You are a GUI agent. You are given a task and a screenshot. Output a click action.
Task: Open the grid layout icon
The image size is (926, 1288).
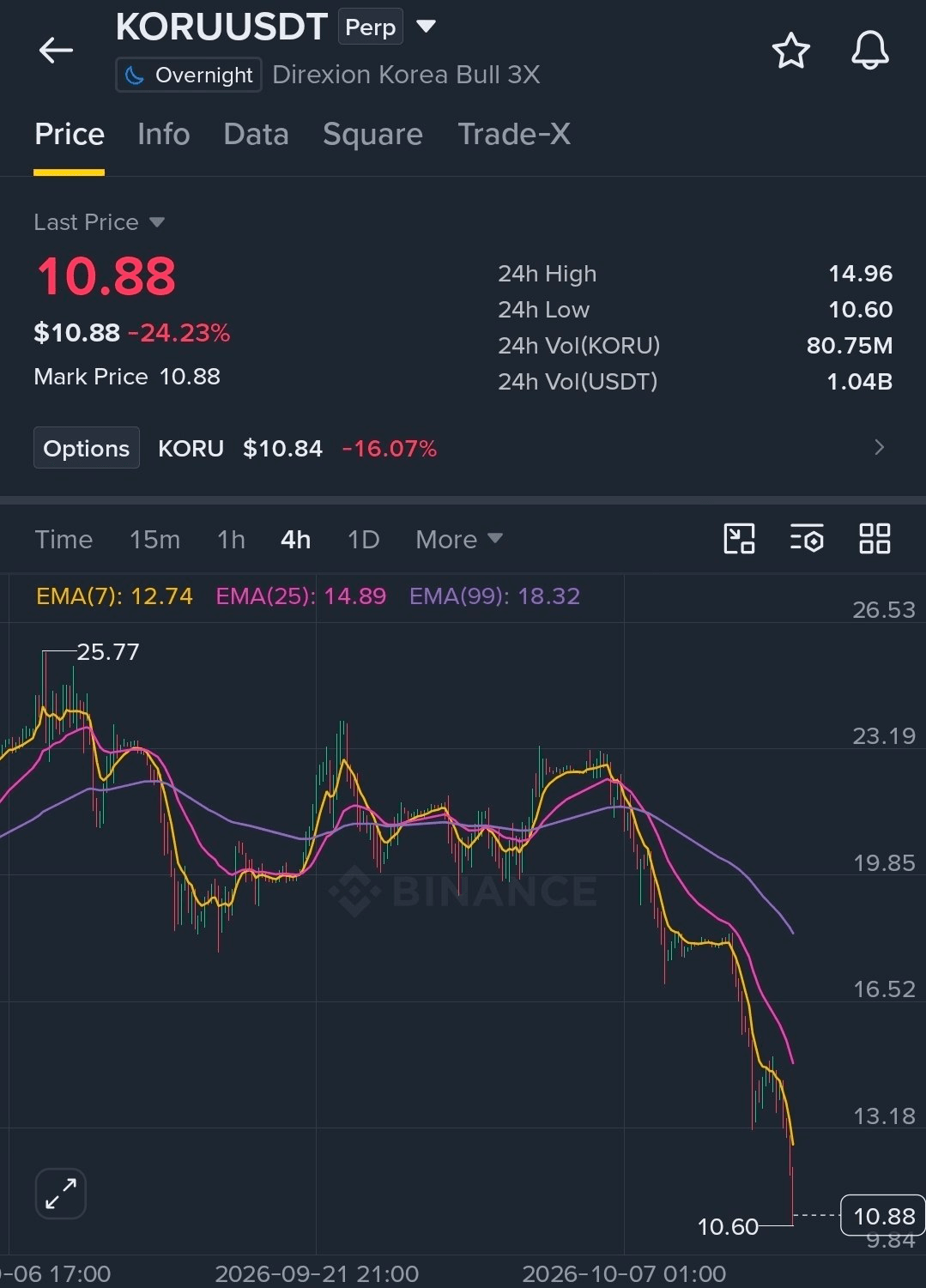pos(875,539)
